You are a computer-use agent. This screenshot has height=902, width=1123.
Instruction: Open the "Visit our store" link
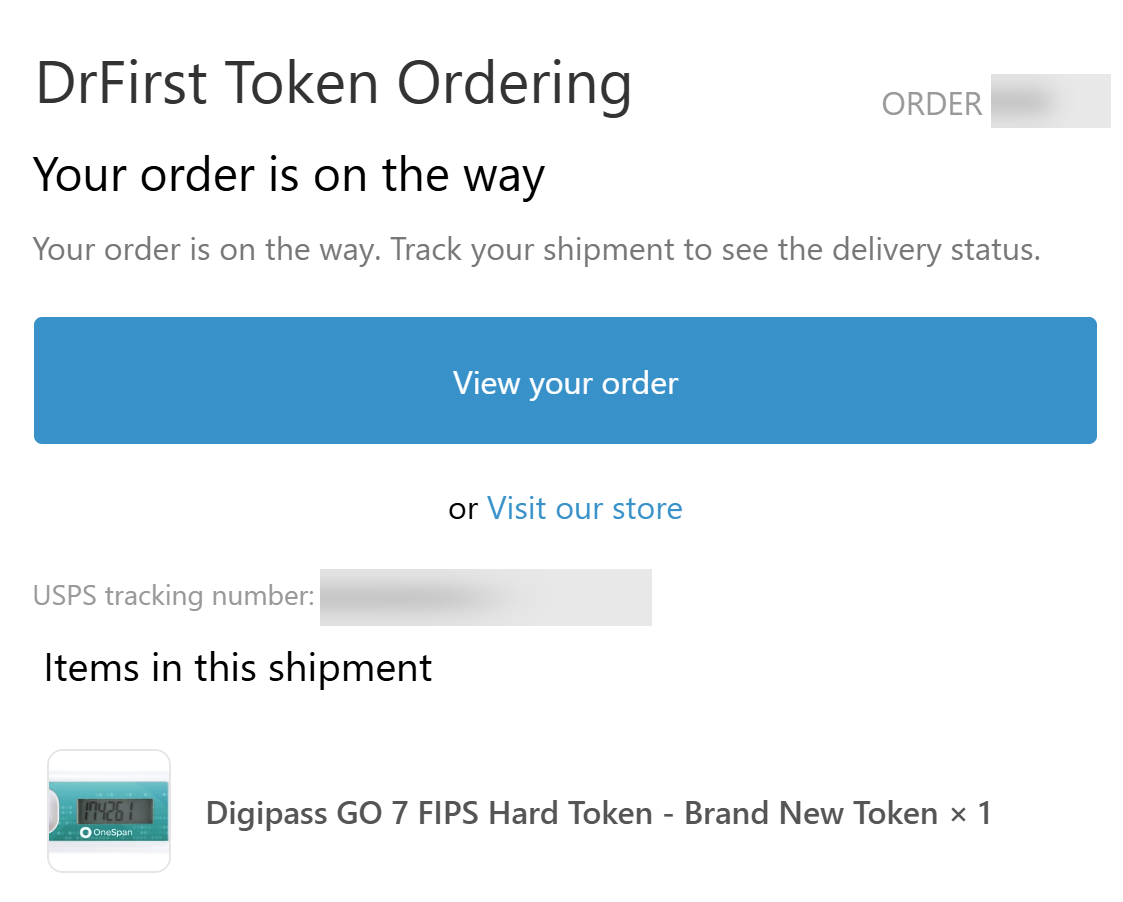[584, 508]
